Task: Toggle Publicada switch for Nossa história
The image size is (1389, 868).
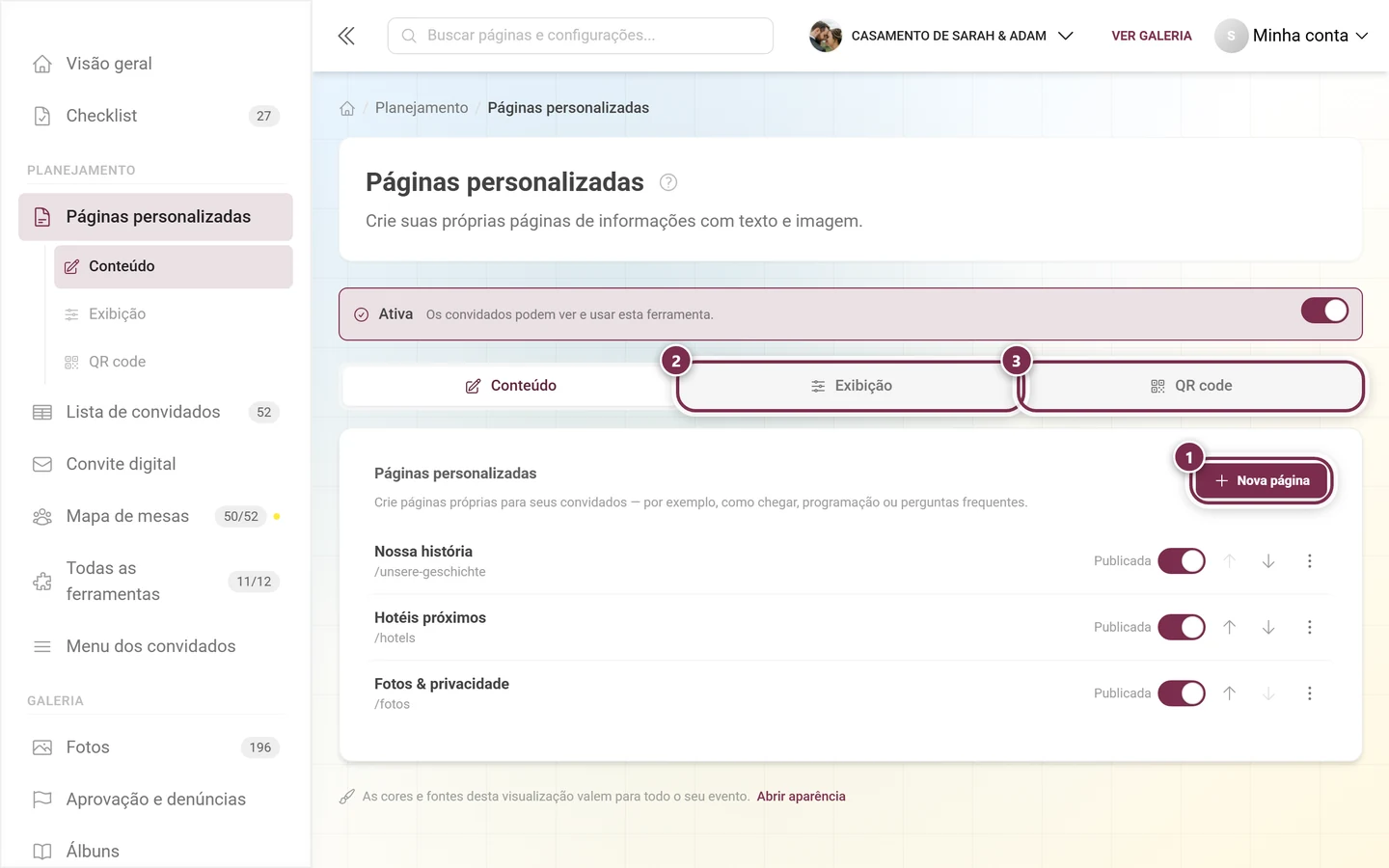Action: 1182,561
